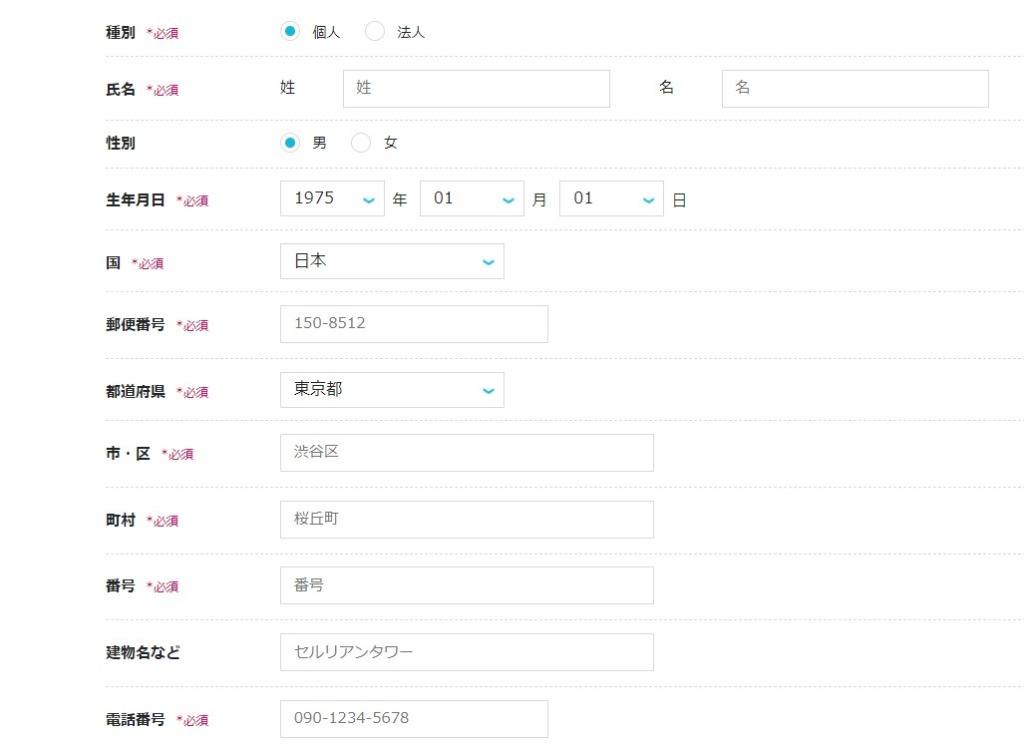The width and height of the screenshot is (1024, 749).
Task: Open the birth year dropdown showing 1975
Action: pyautogui.click(x=332, y=199)
